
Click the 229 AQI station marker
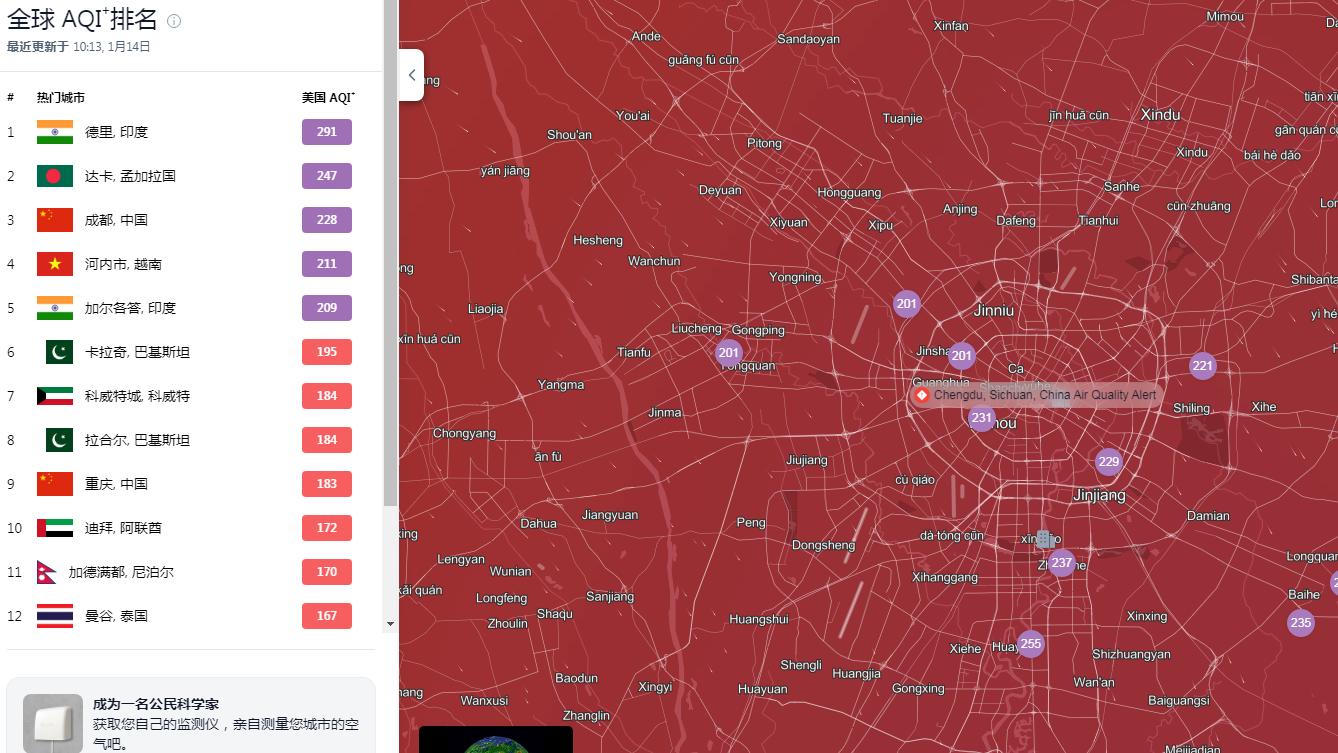coord(1108,462)
